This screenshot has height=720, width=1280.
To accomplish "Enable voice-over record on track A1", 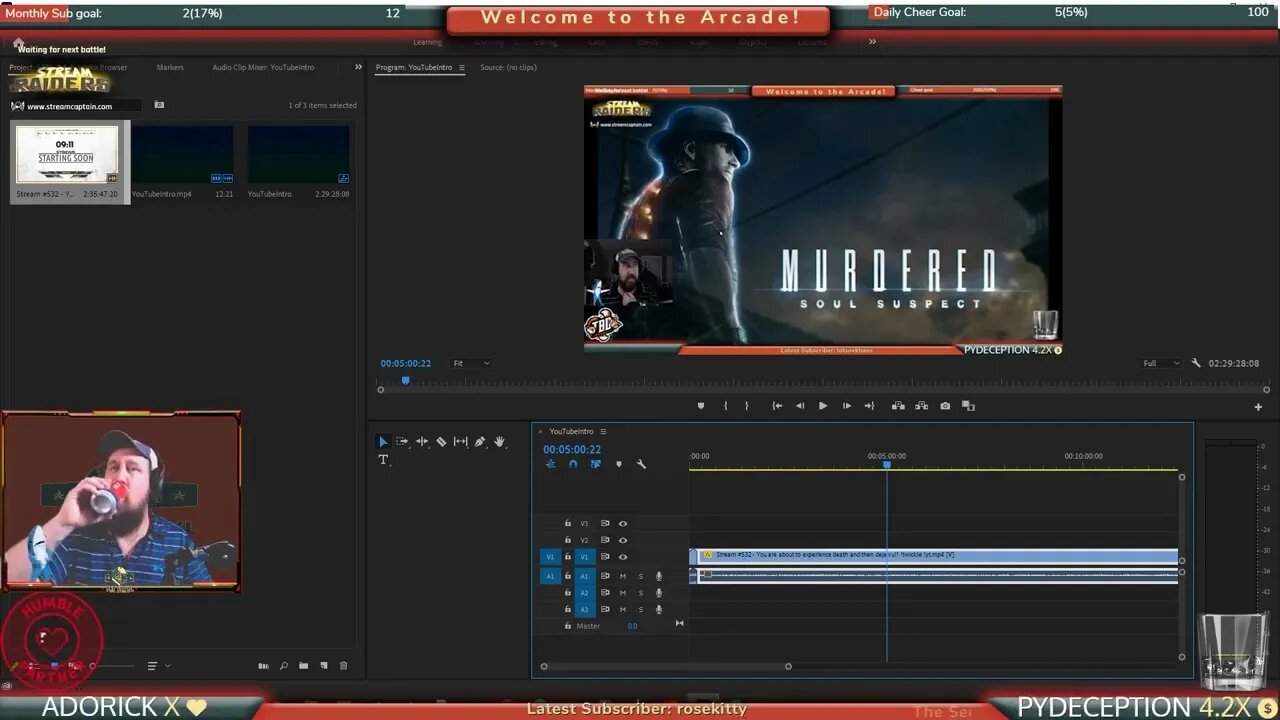I will click(659, 576).
